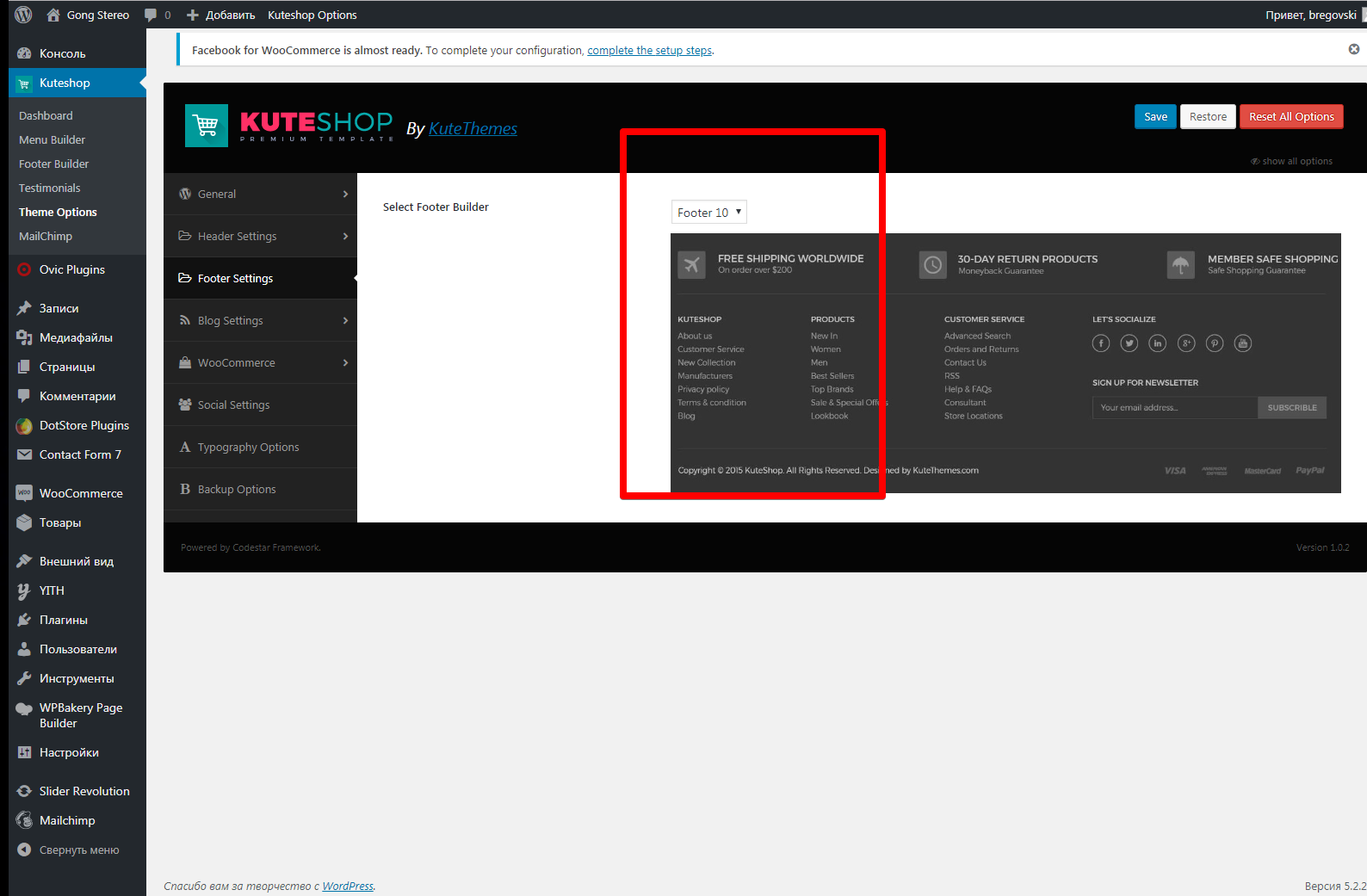Open the Gong Stereo site home icon
Viewport: 1367px width, 896px height.
[x=53, y=15]
